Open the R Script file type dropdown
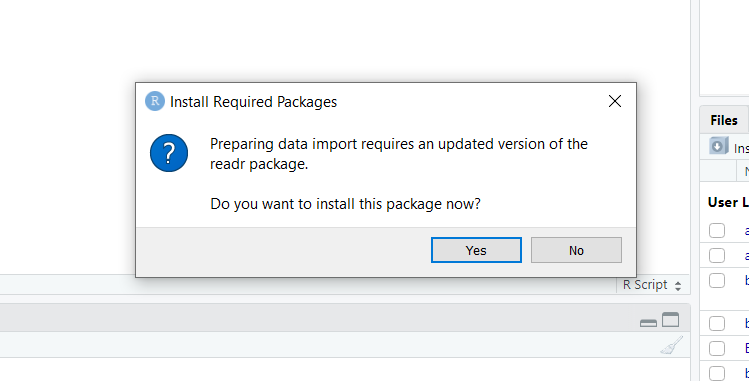Image resolution: width=749 pixels, height=381 pixels. pyautogui.click(x=652, y=285)
